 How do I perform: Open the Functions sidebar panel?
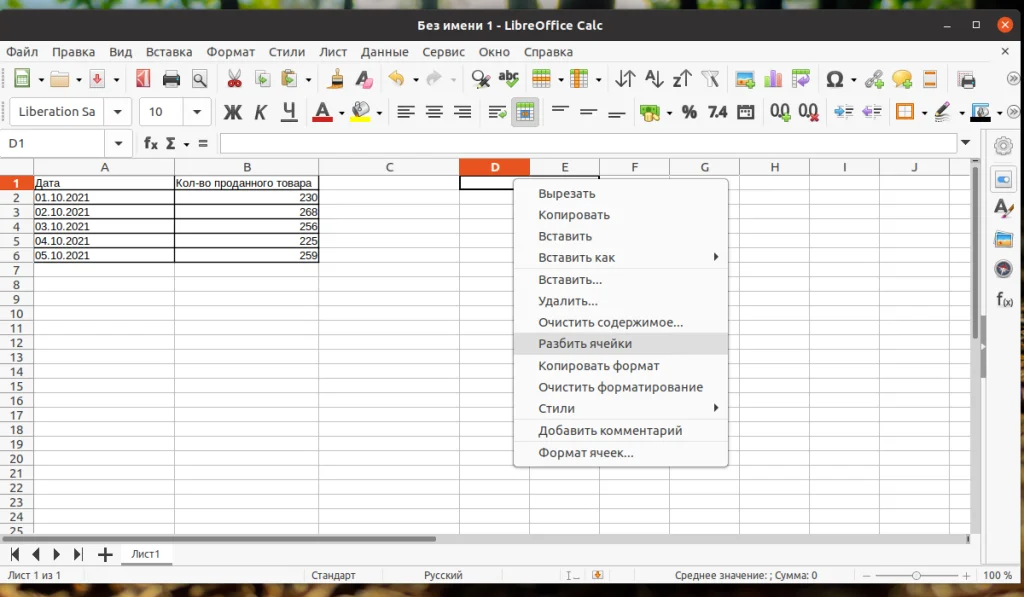coord(1003,297)
